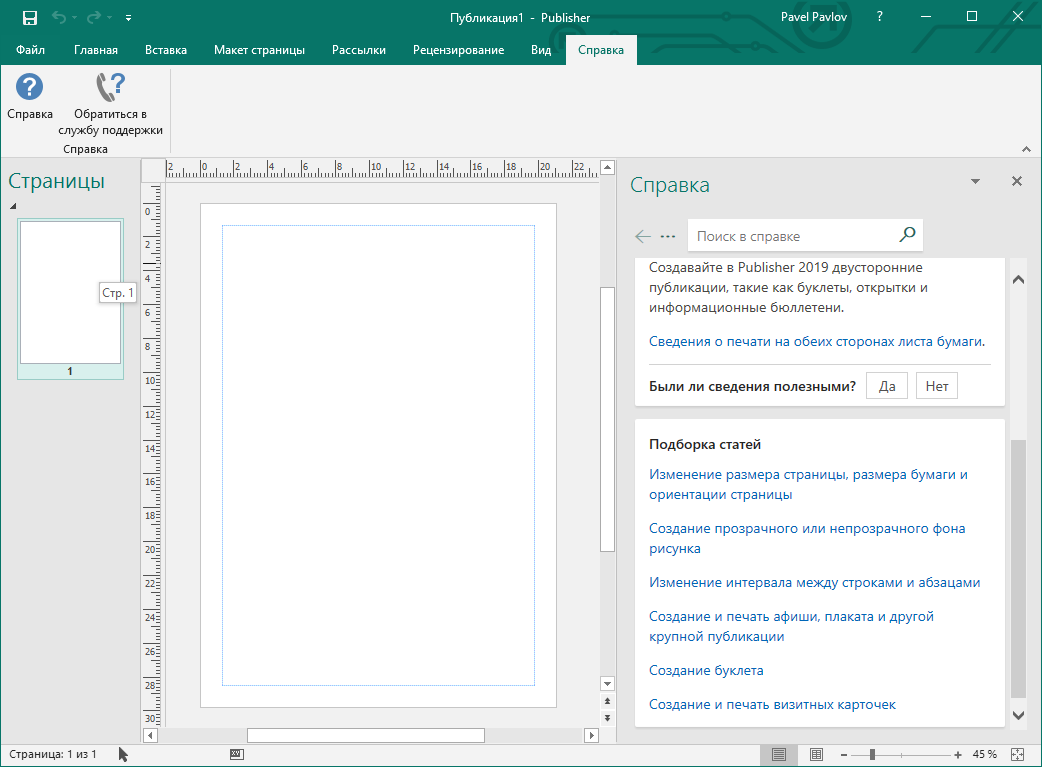Click help pane scroll up arrow
This screenshot has width=1042, height=767.
point(1018,280)
